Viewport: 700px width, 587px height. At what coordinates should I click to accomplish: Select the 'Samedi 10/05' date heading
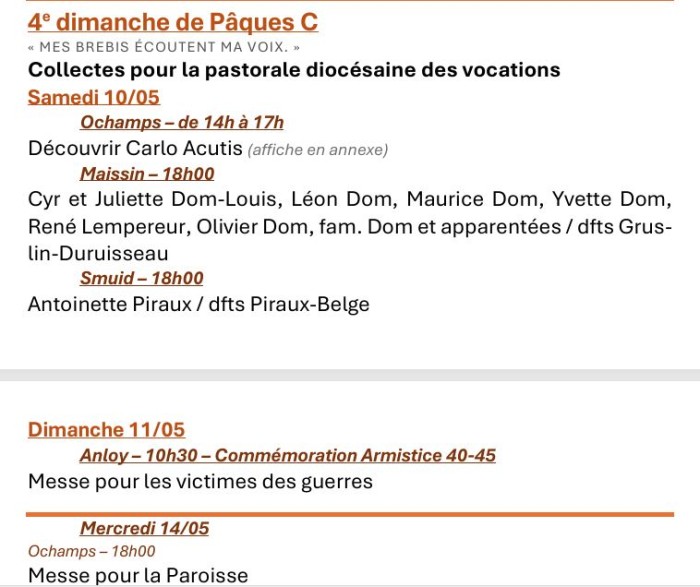pyautogui.click(x=94, y=97)
